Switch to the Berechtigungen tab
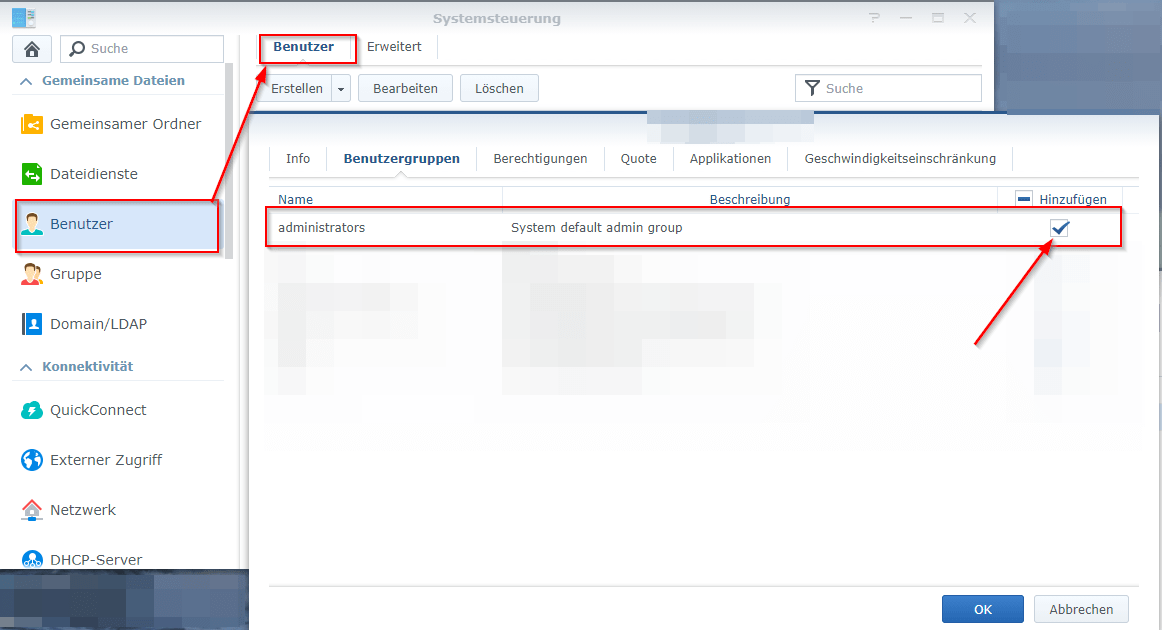 [540, 158]
